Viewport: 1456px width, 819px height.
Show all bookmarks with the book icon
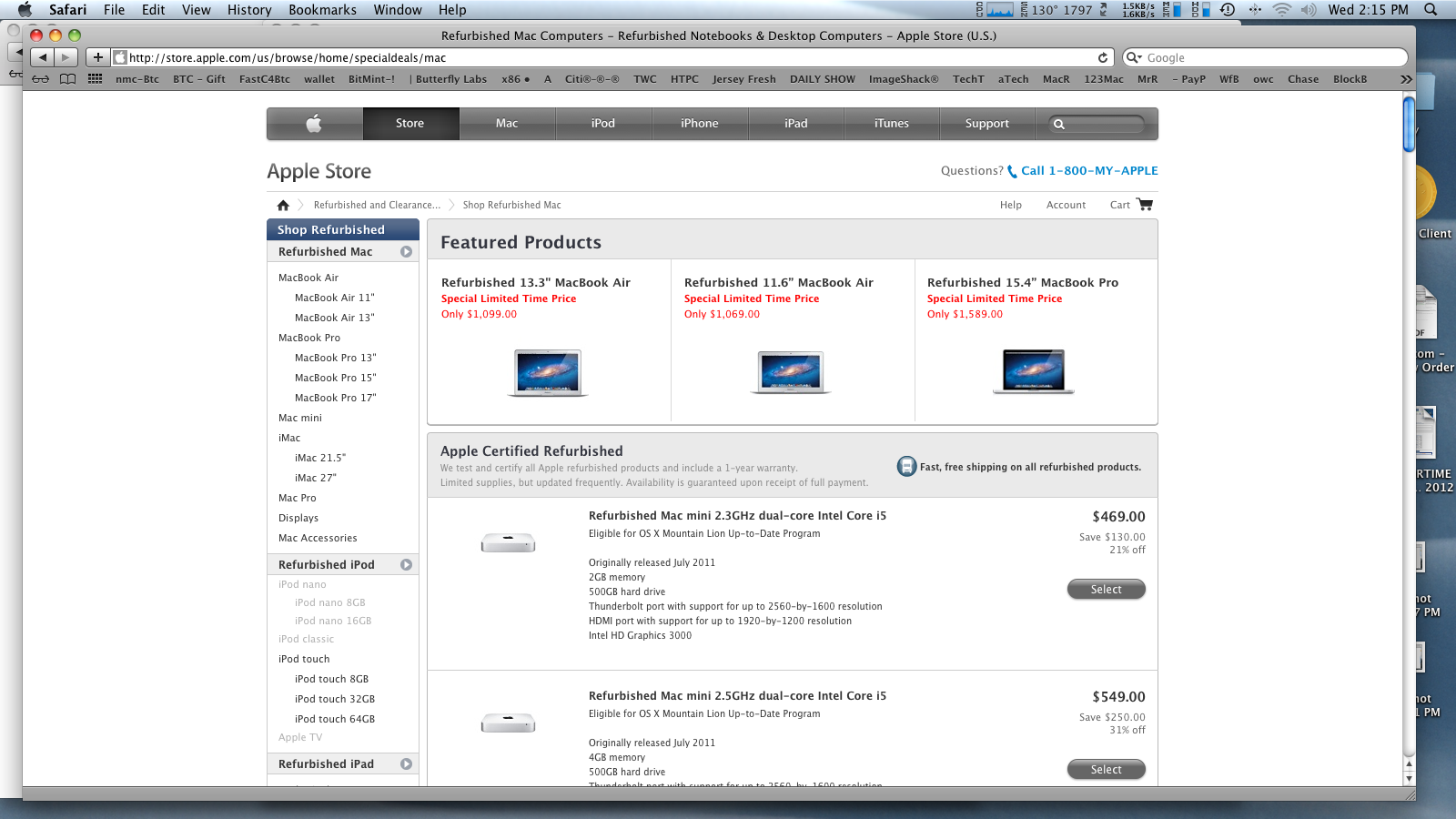point(68,79)
